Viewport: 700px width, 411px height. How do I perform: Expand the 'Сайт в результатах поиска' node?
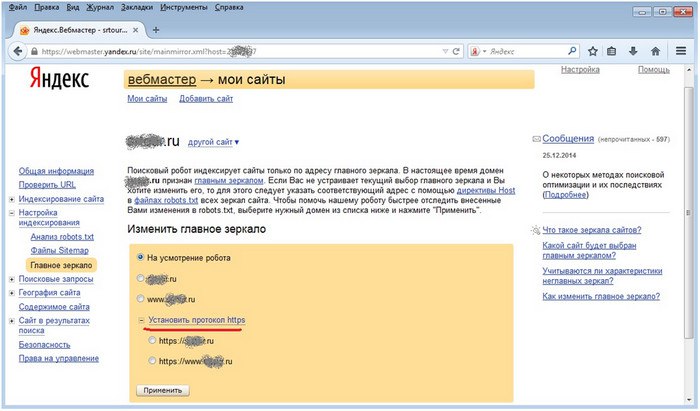12,321
